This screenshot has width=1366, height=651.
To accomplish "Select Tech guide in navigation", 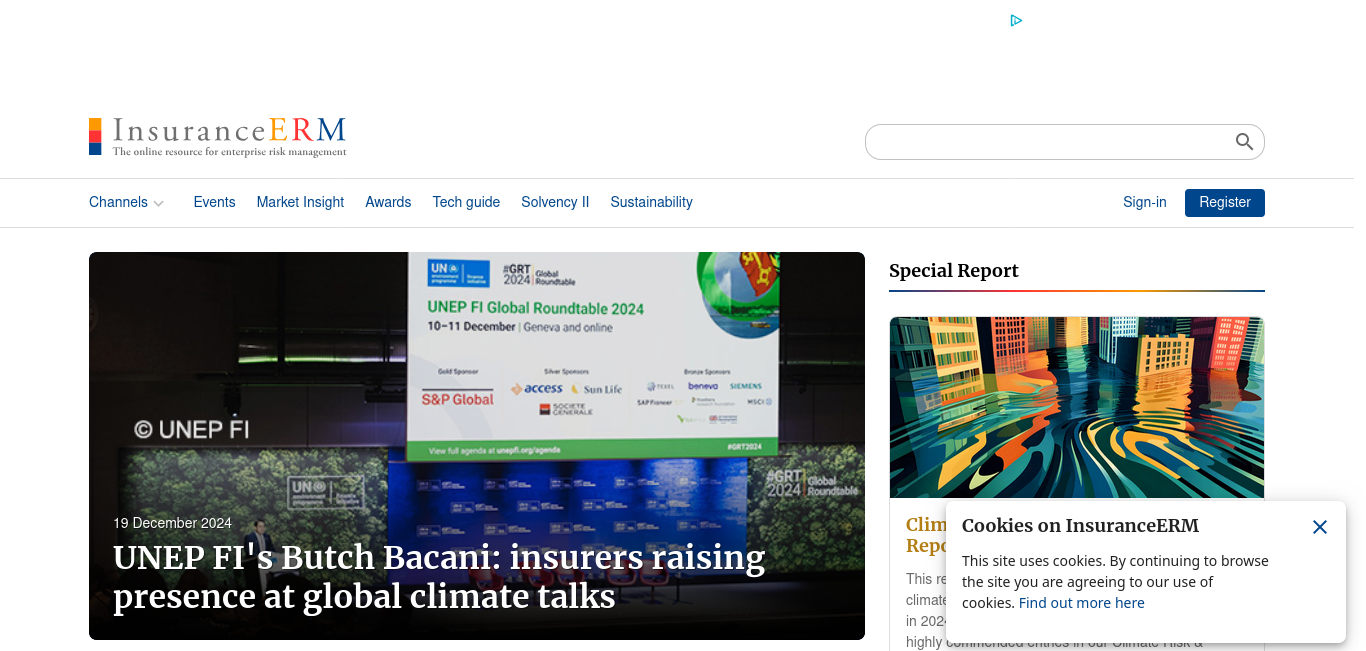I will (x=466, y=202).
